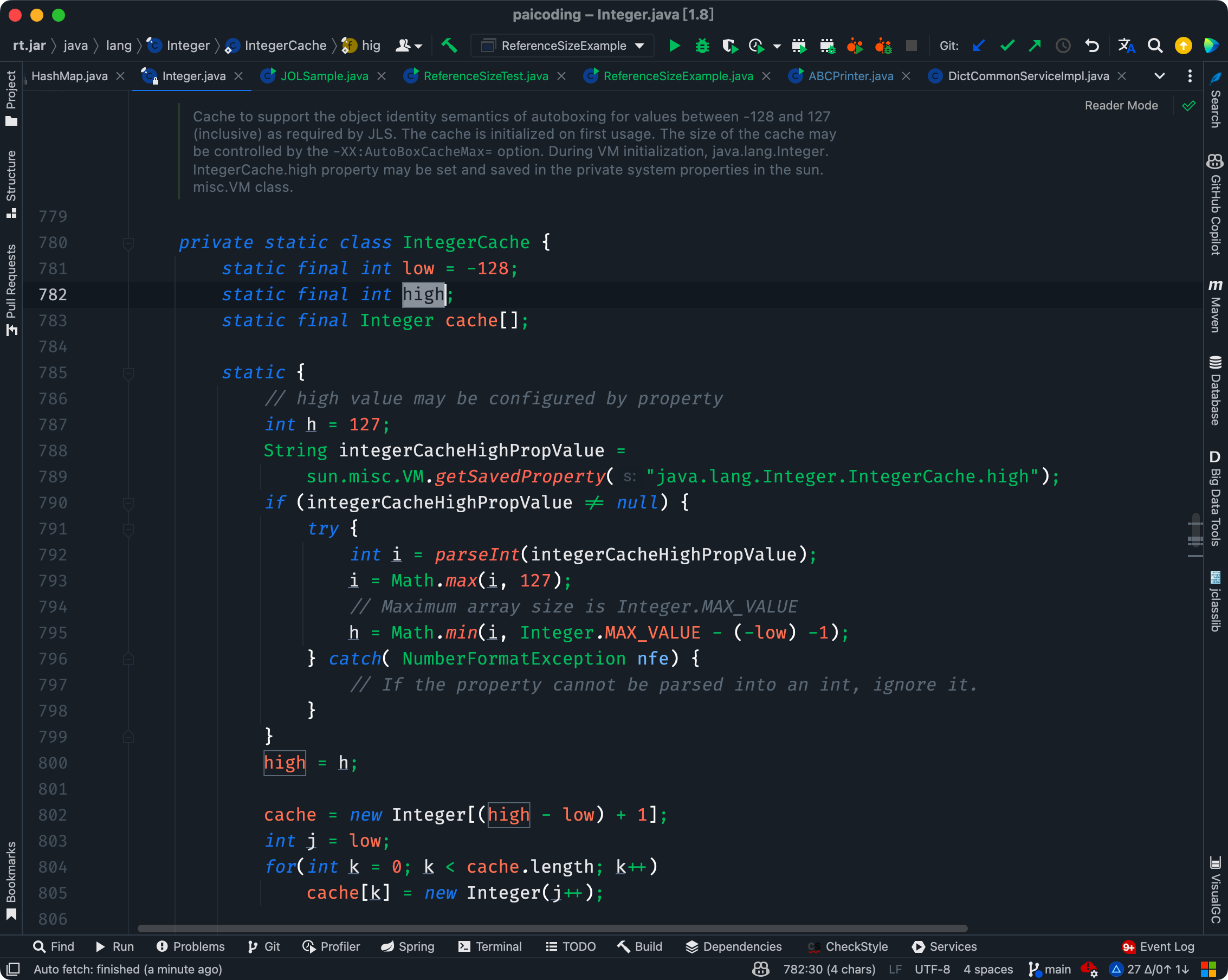Open the hidden tabs list chevron
The image size is (1228, 980).
pyautogui.click(x=1159, y=76)
